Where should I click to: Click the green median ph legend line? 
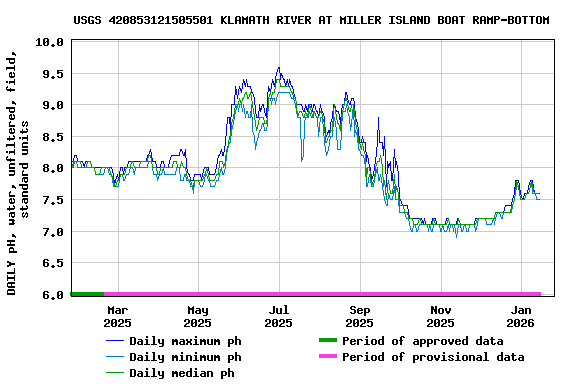point(115,373)
